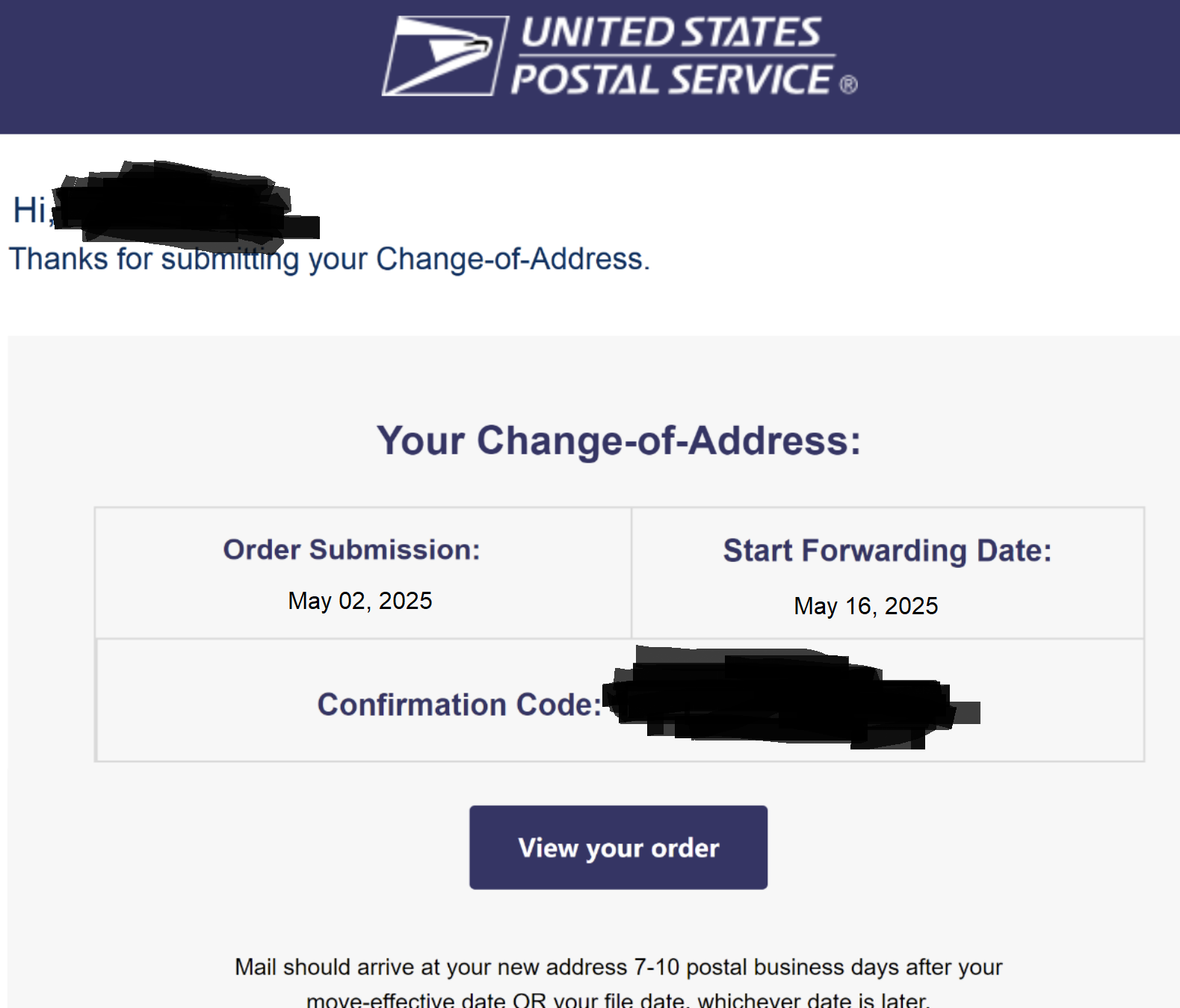Click the "Mail should arrive at your new address" line
Viewport: 1180px width, 1008px height.
pos(619,967)
